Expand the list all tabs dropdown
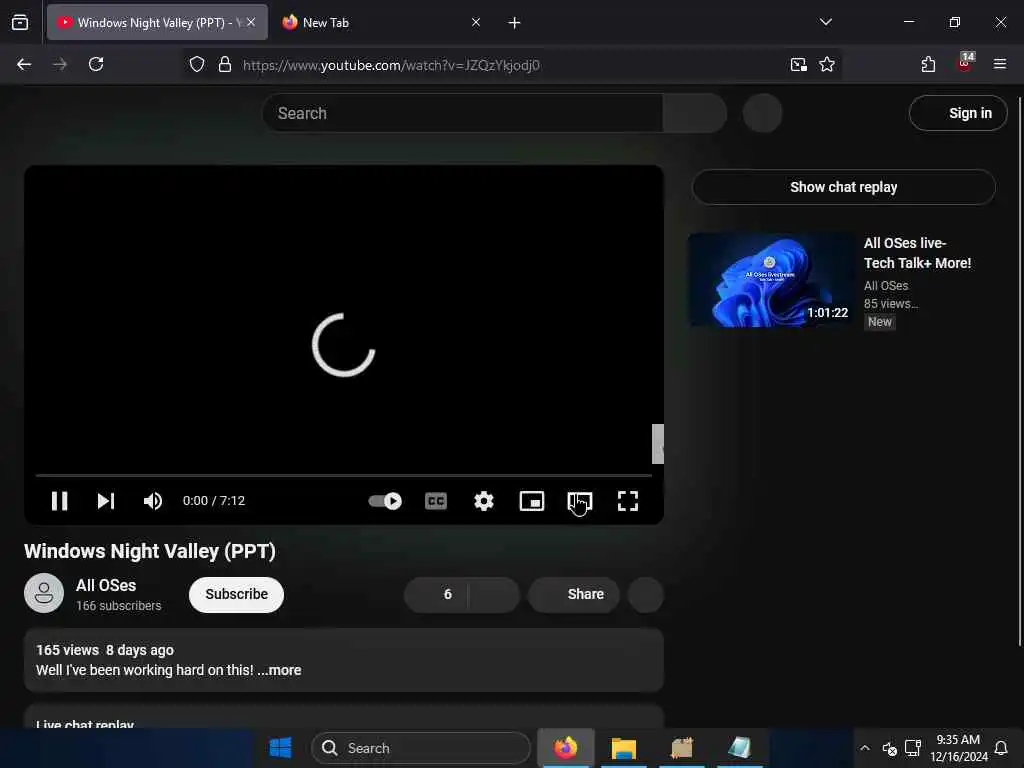The height and width of the screenshot is (768, 1024). (x=825, y=22)
